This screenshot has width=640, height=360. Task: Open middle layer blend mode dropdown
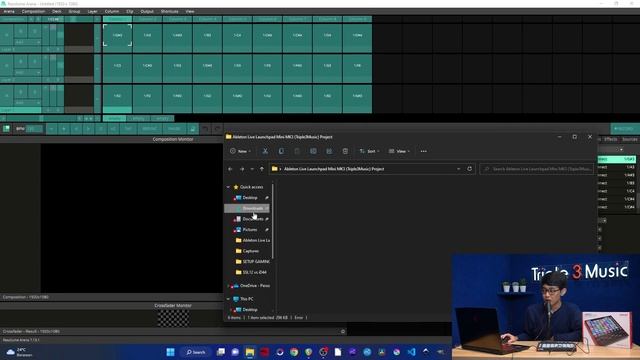coord(27,72)
